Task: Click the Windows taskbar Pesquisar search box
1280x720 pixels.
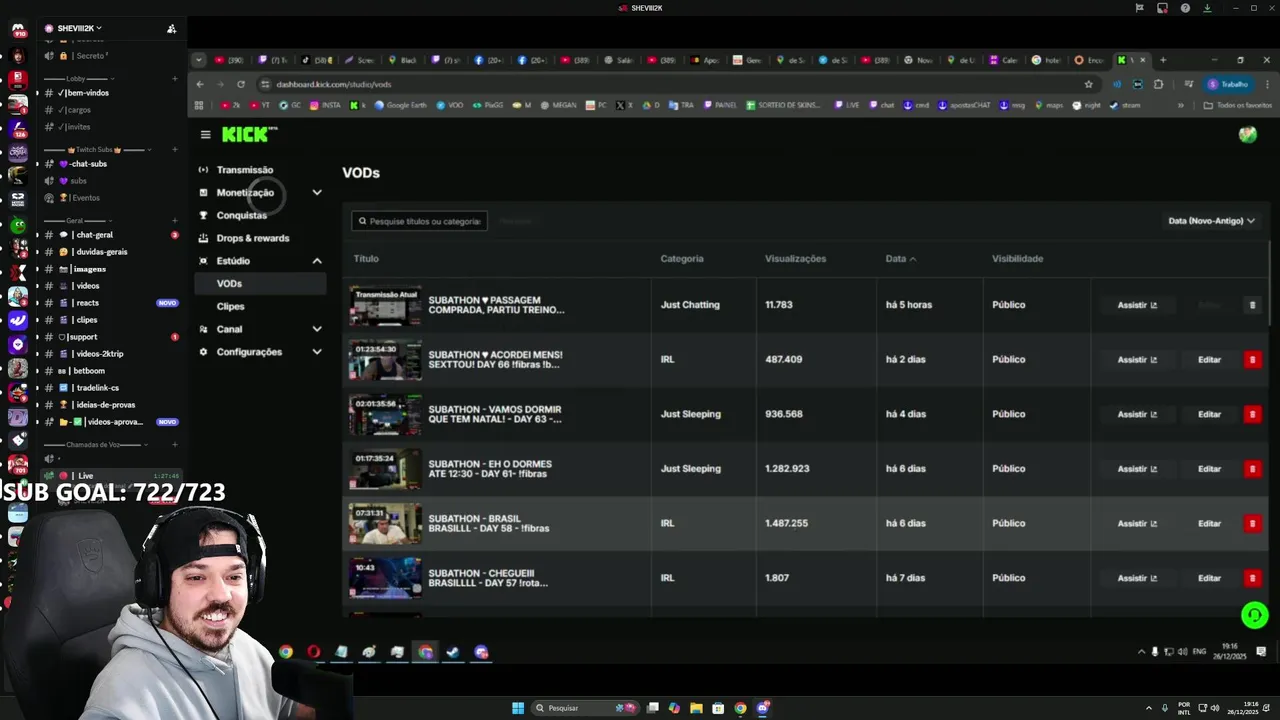Action: coord(586,708)
